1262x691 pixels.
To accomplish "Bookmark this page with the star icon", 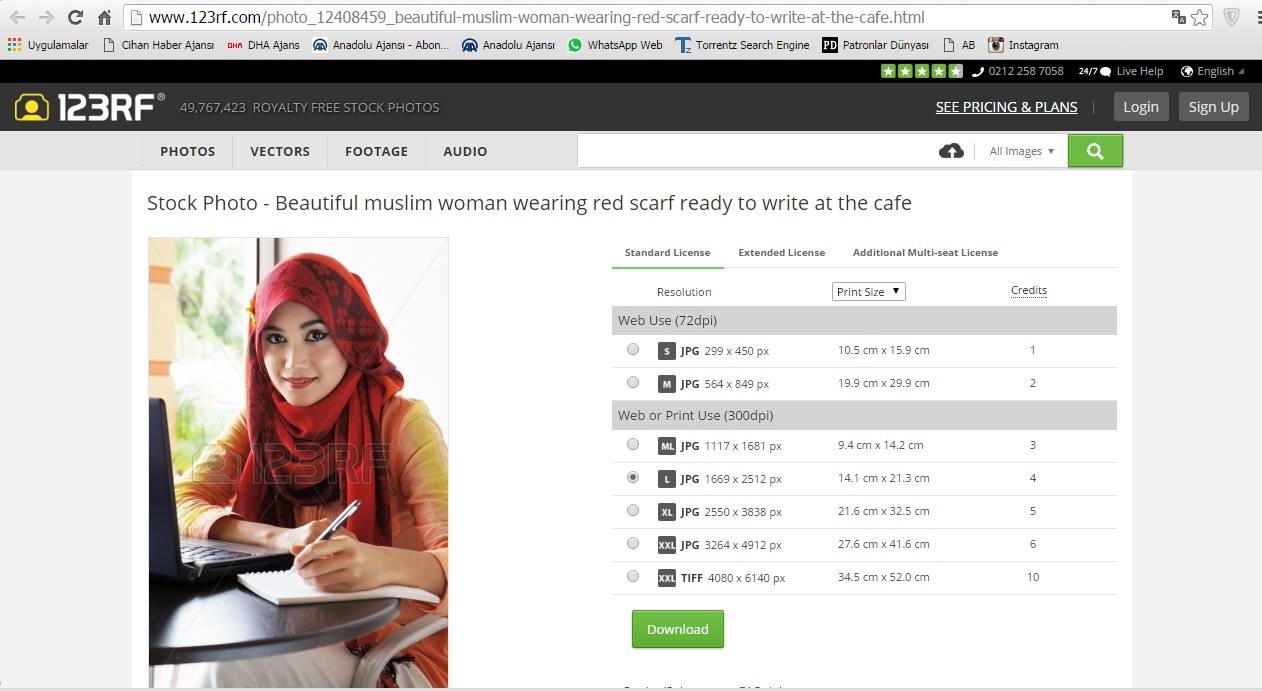I will point(1200,17).
